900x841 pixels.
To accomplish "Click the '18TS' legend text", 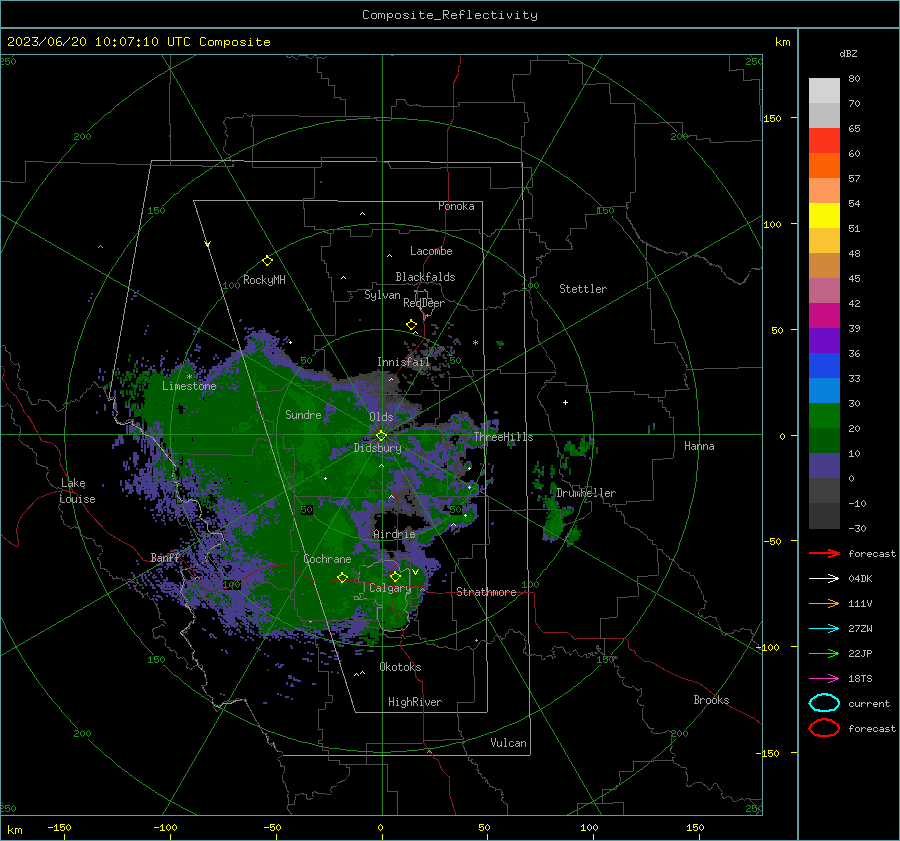I will tap(860, 679).
